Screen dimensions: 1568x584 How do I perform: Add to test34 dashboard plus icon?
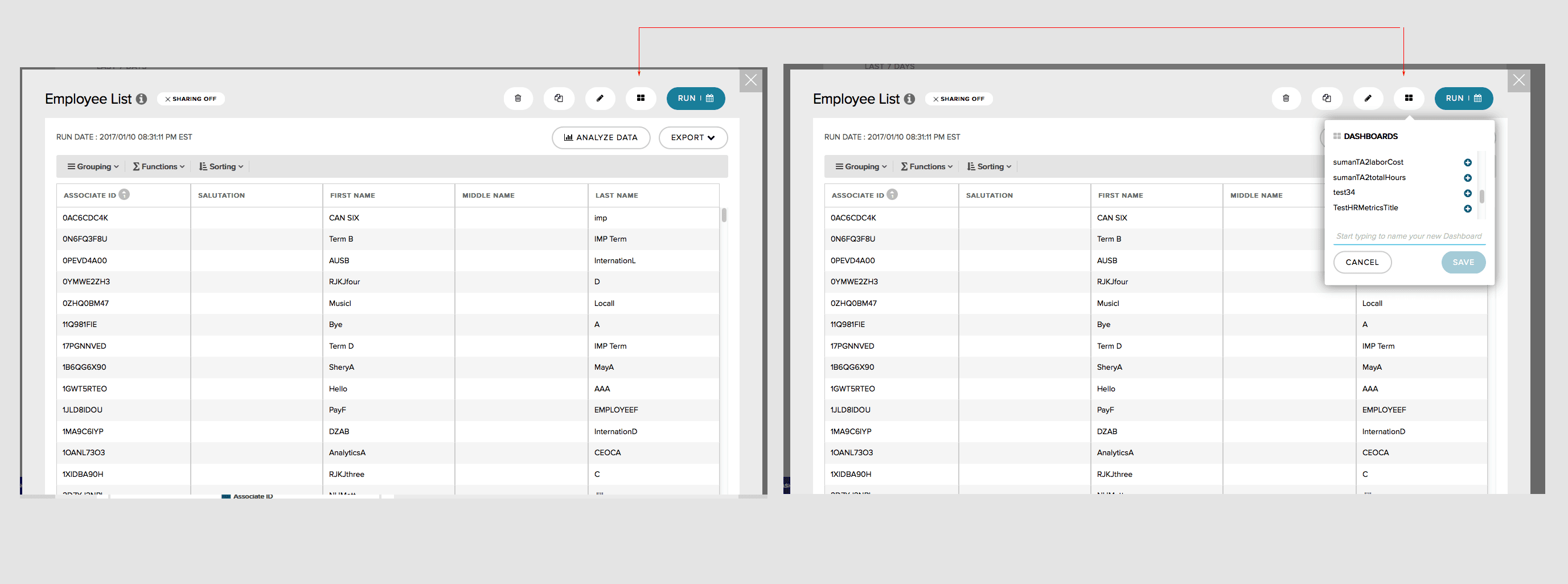(x=1468, y=193)
